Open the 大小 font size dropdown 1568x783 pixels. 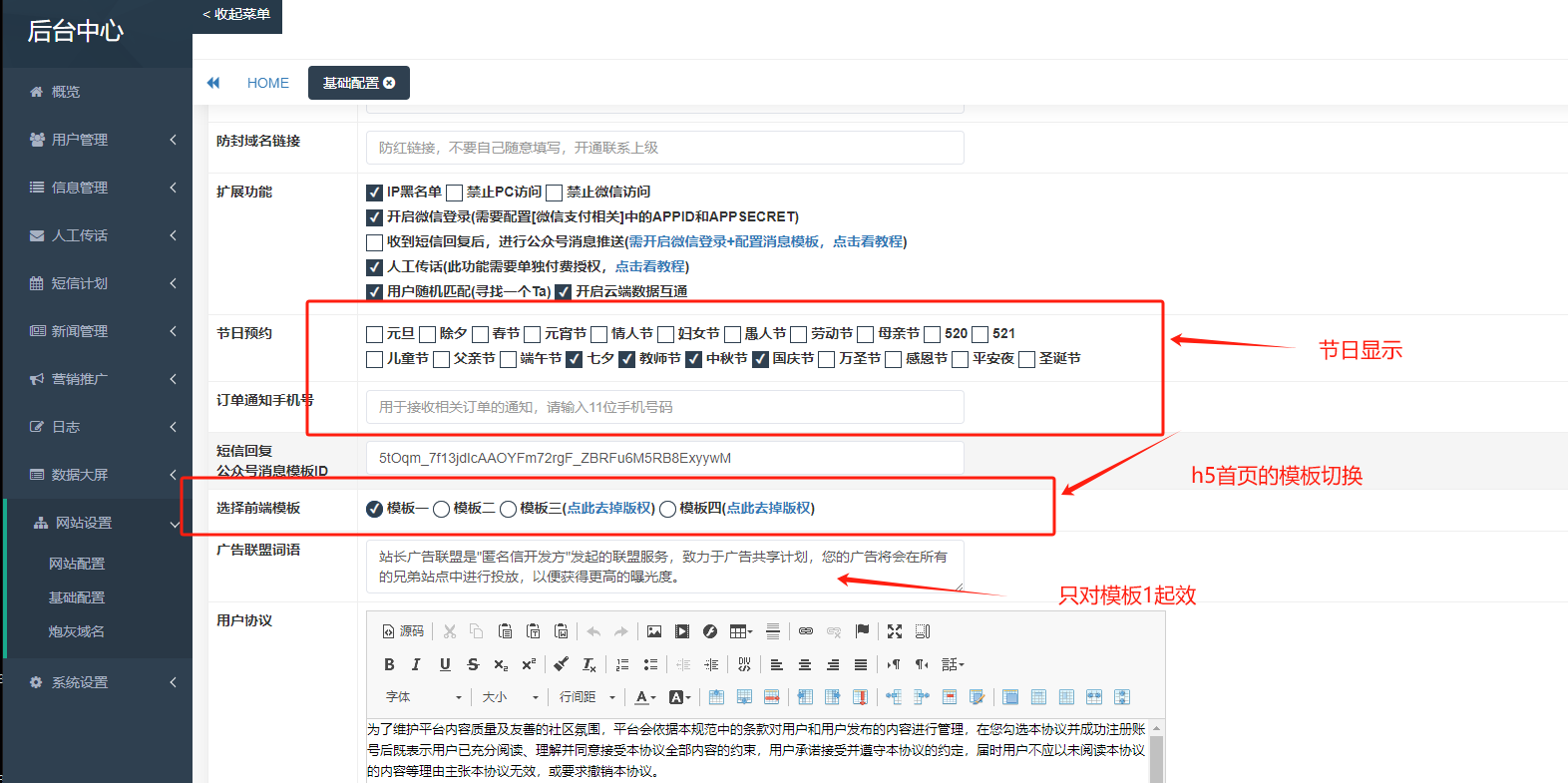(x=511, y=697)
